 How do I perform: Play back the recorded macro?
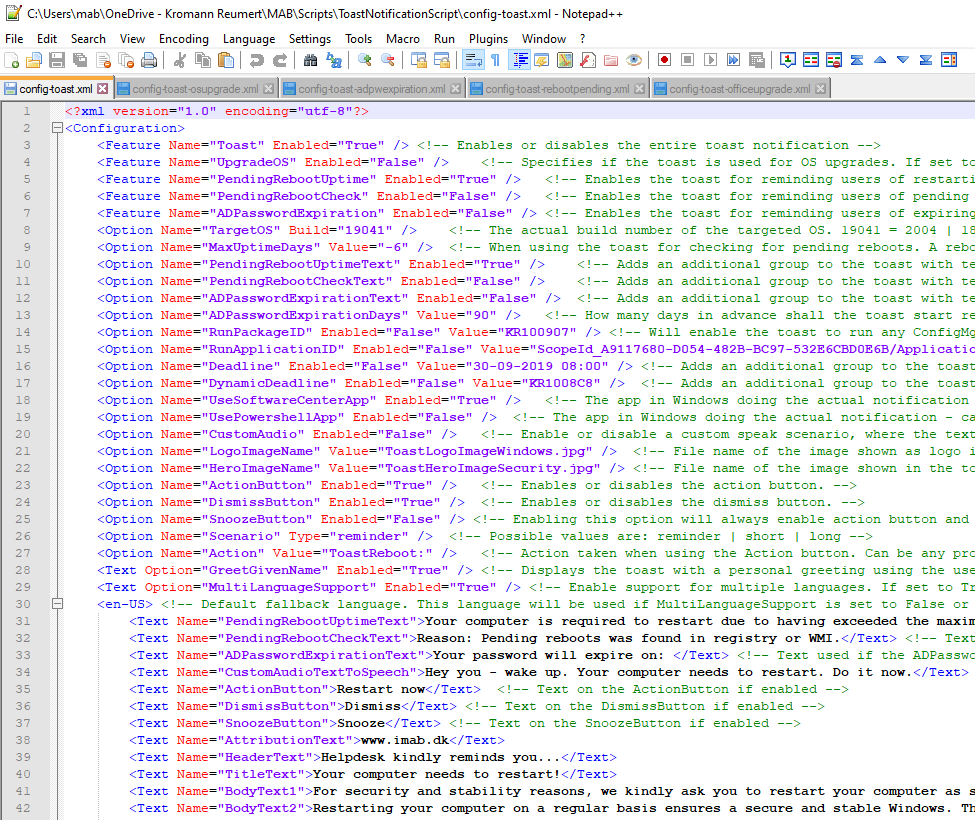click(710, 60)
